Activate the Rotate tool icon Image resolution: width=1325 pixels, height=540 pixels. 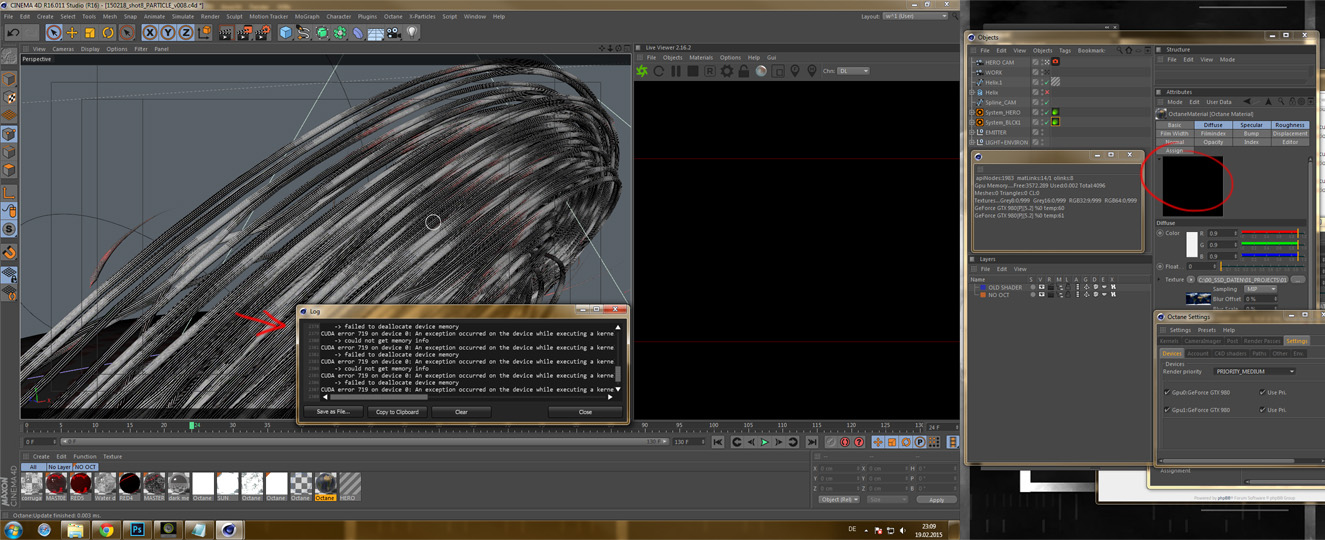pos(108,33)
